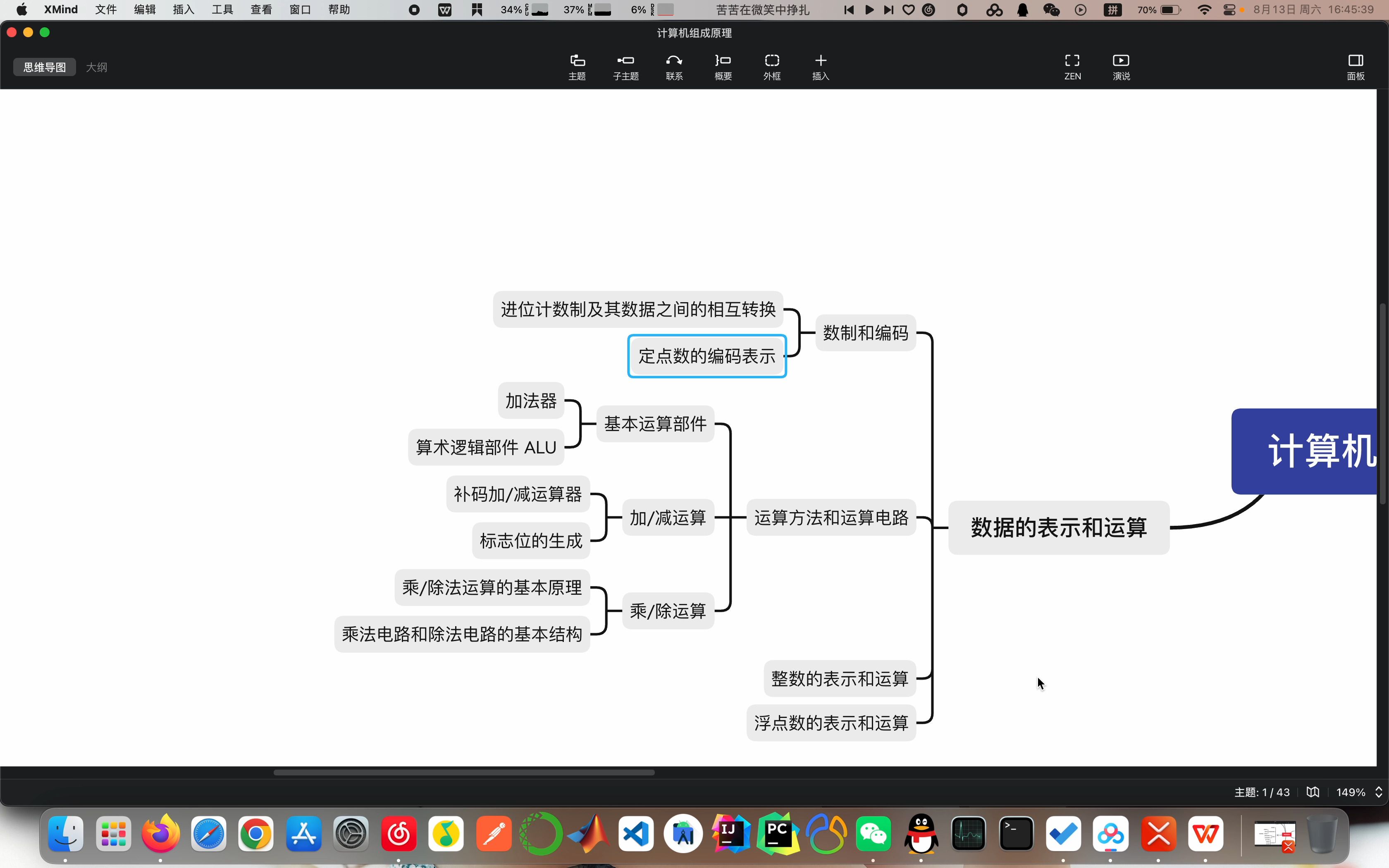1389x868 pixels.
Task: Toggle the 面板 side panel
Action: pyautogui.click(x=1355, y=67)
